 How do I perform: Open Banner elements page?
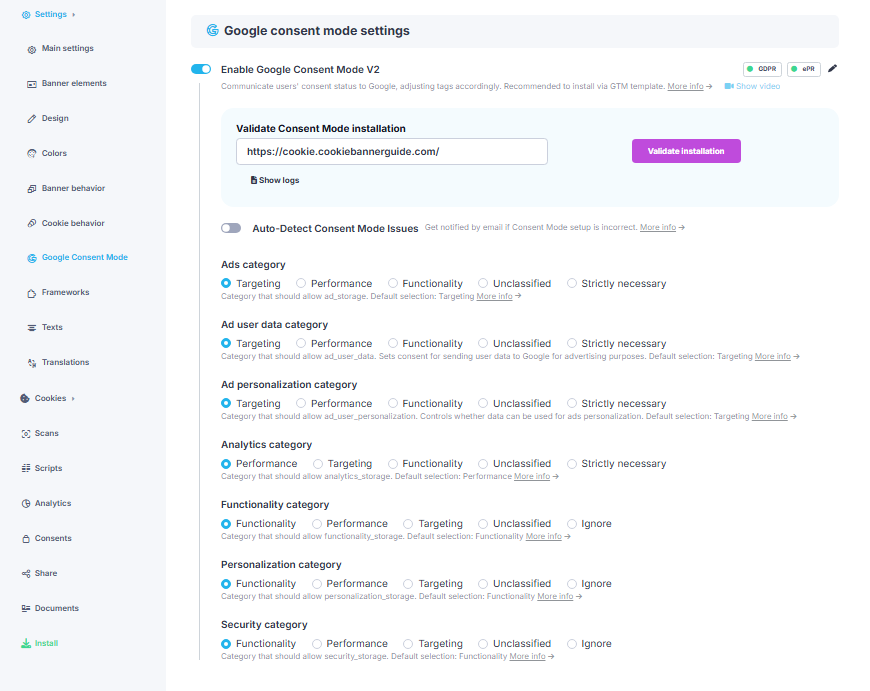tap(74, 83)
